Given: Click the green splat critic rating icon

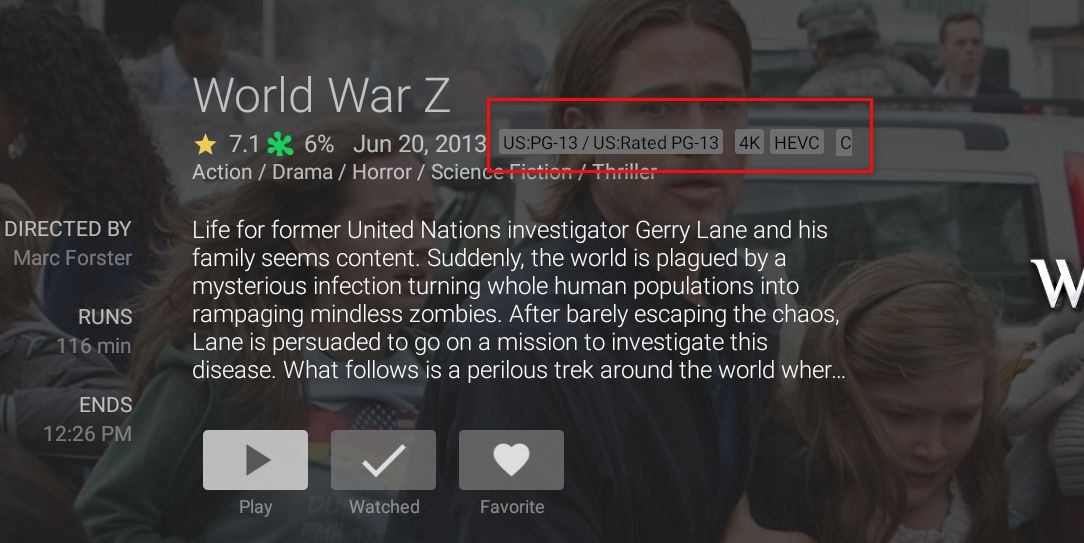Looking at the screenshot, I should 280,144.
